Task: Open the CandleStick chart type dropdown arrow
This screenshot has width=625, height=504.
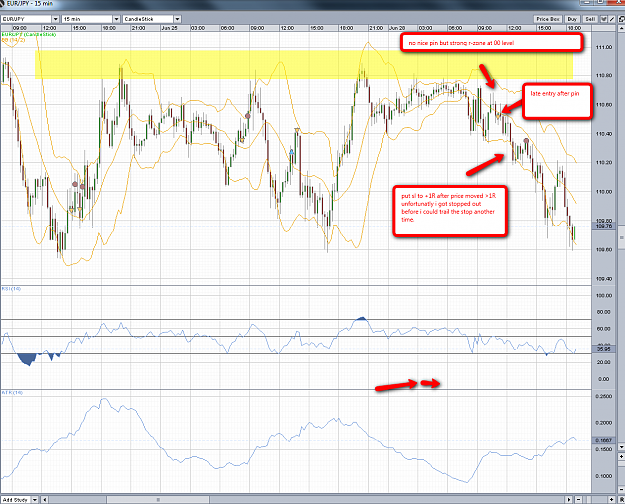Action: [x=177, y=19]
